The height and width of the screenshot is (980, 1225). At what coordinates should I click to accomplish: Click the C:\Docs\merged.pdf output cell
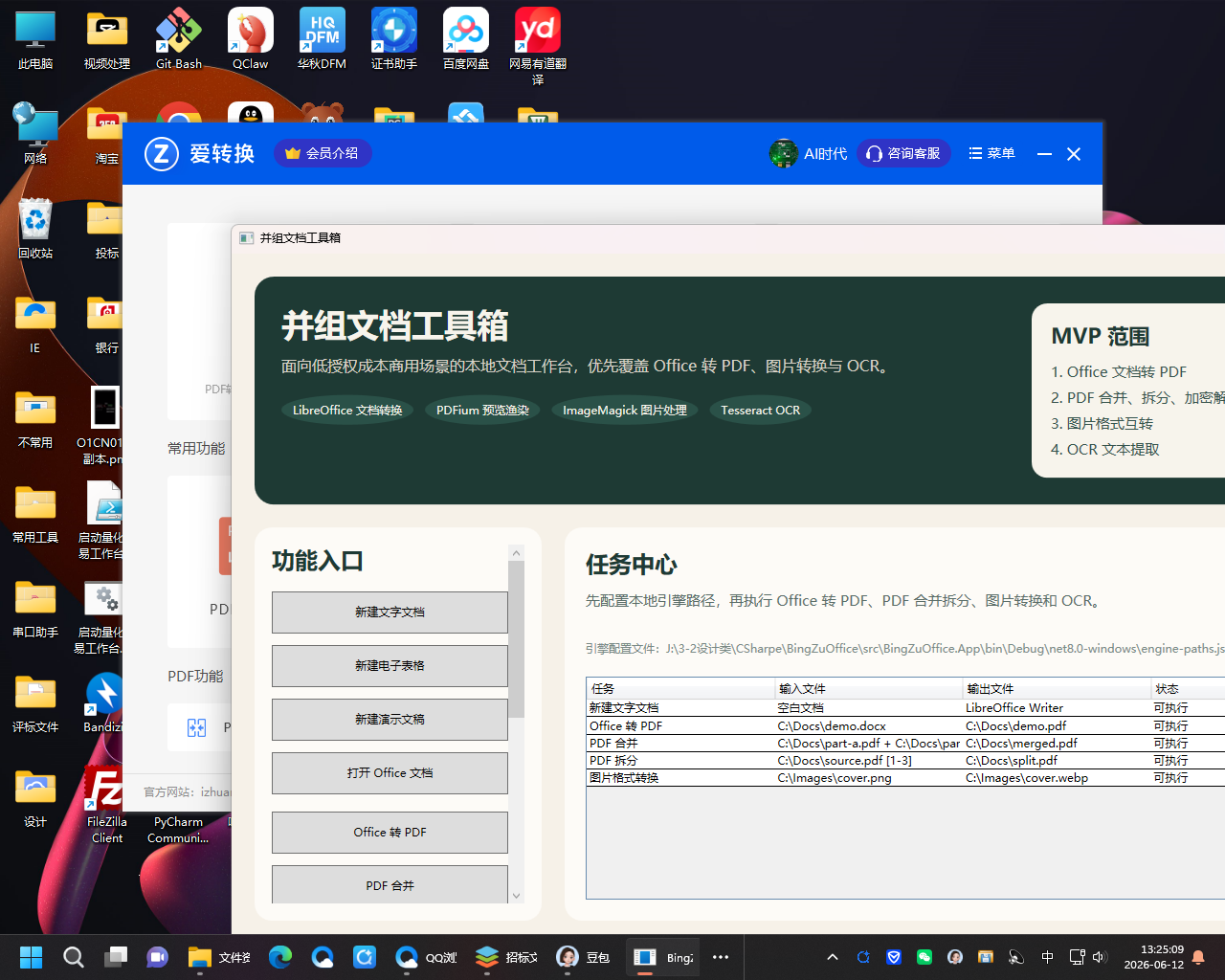pyautogui.click(x=1057, y=744)
